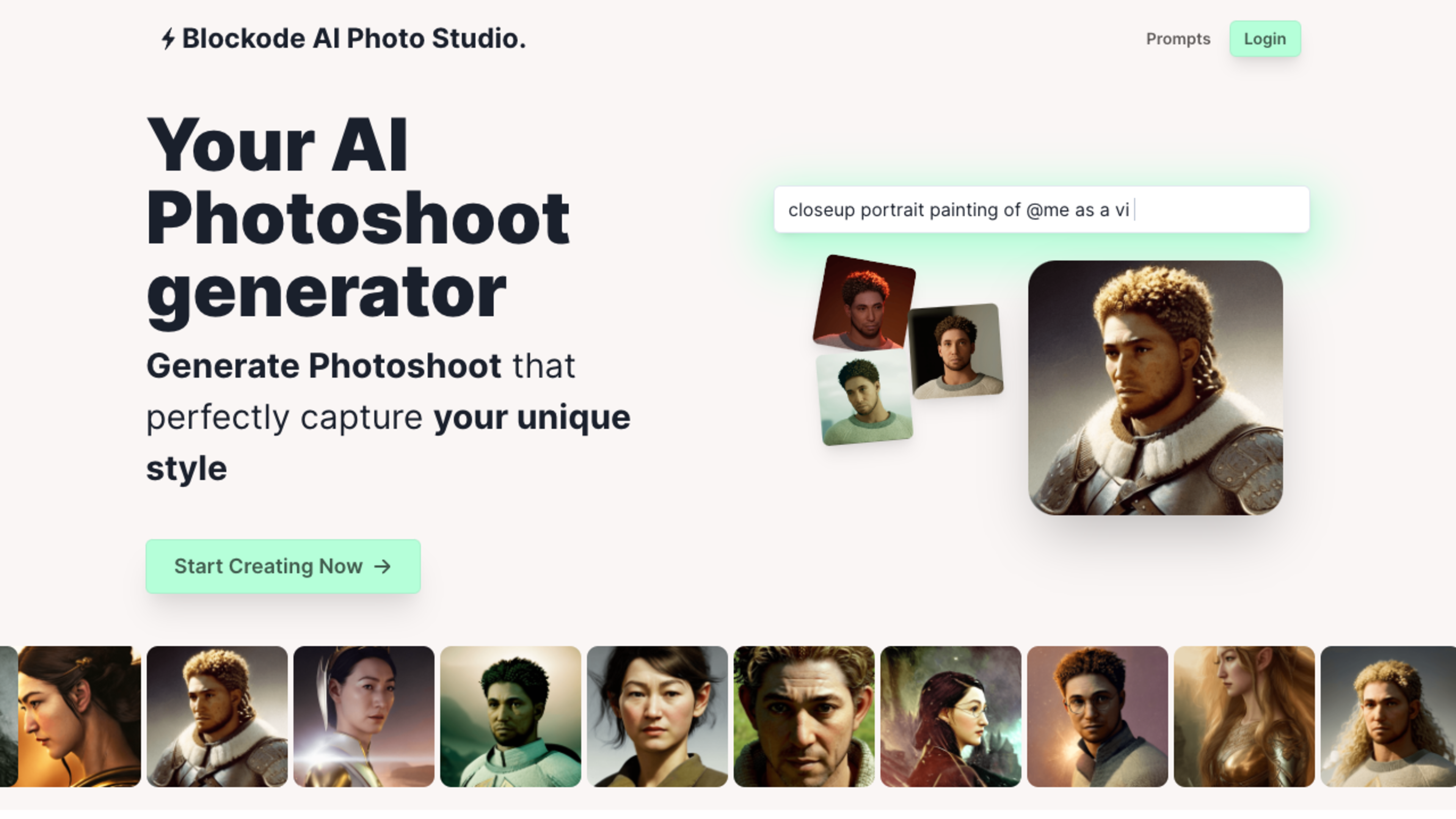This screenshot has height=819, width=1456.
Task: Click the scarred man portrait thumbnail
Action: point(804,716)
